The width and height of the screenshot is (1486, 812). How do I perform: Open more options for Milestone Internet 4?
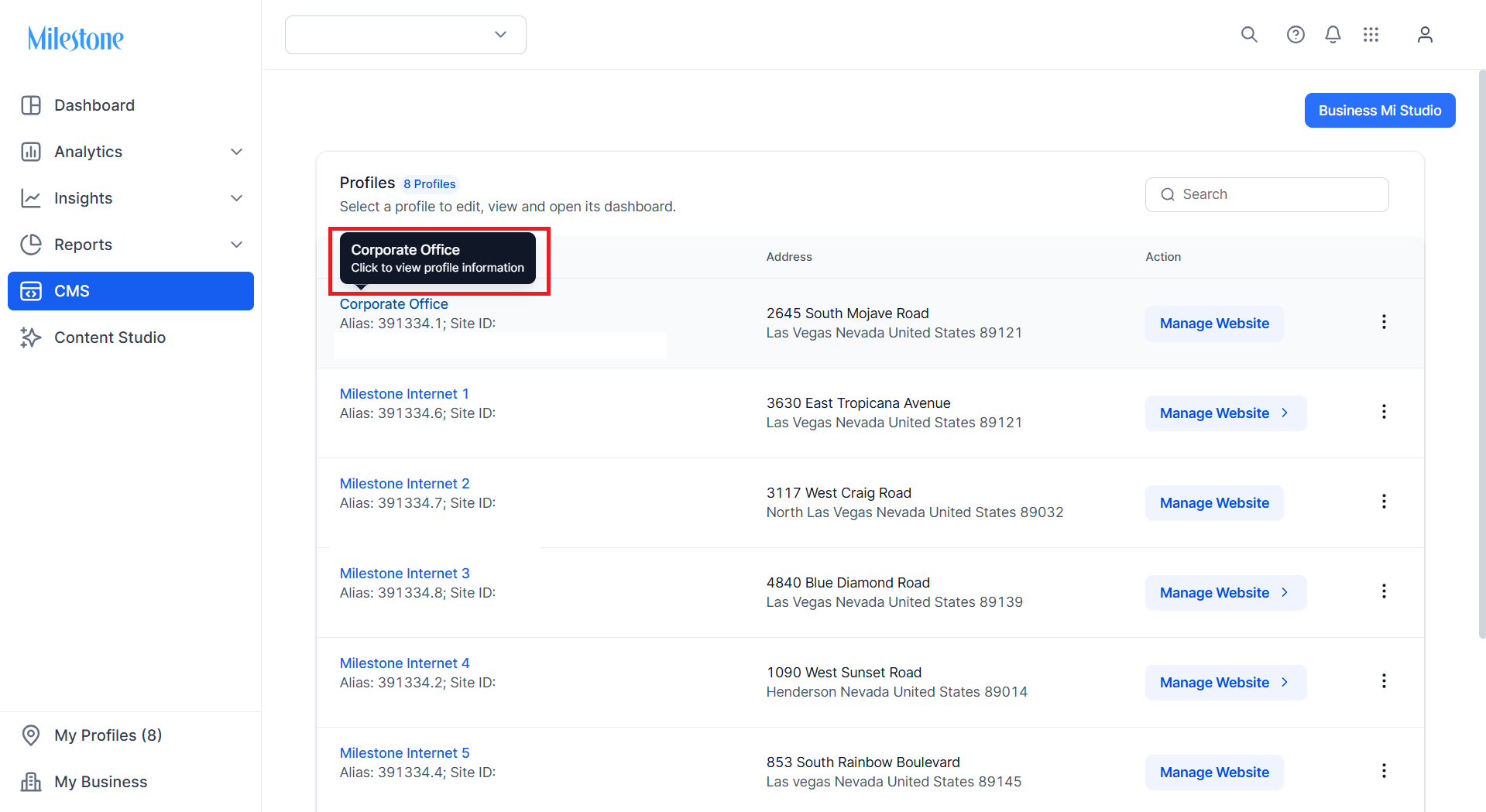coord(1384,681)
